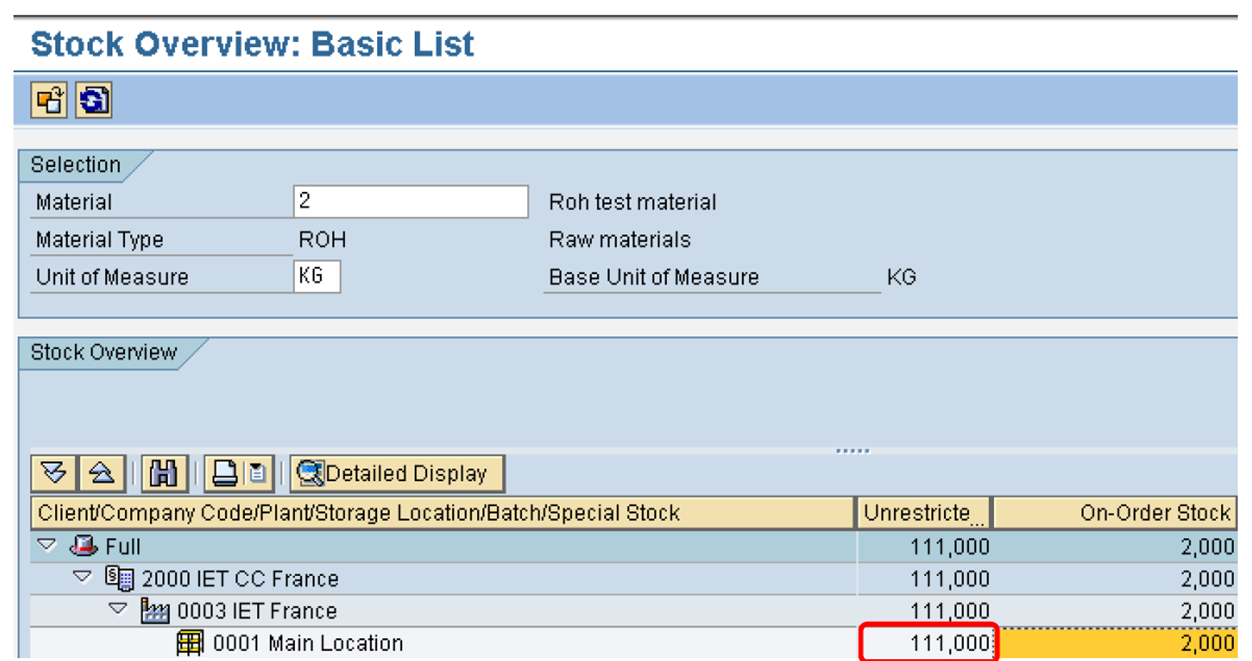Click the Material input field
The width and height of the screenshot is (1252, 661).
coord(410,201)
